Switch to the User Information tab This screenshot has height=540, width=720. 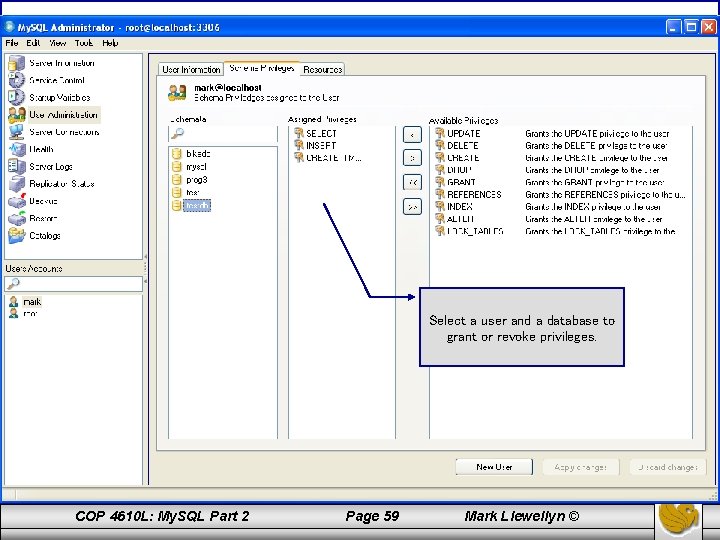[191, 69]
